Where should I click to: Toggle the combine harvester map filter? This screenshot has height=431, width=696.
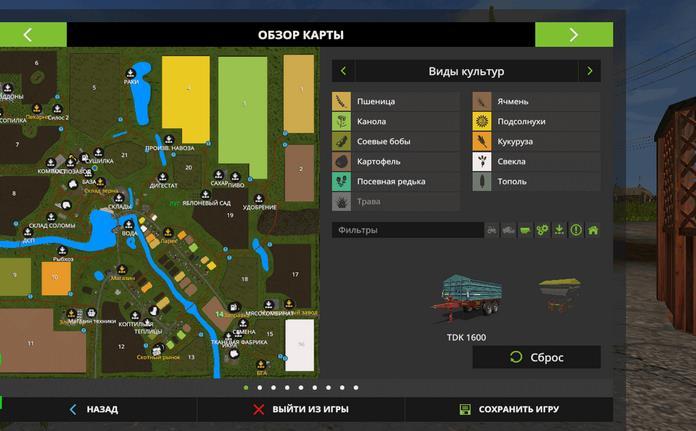(x=509, y=230)
